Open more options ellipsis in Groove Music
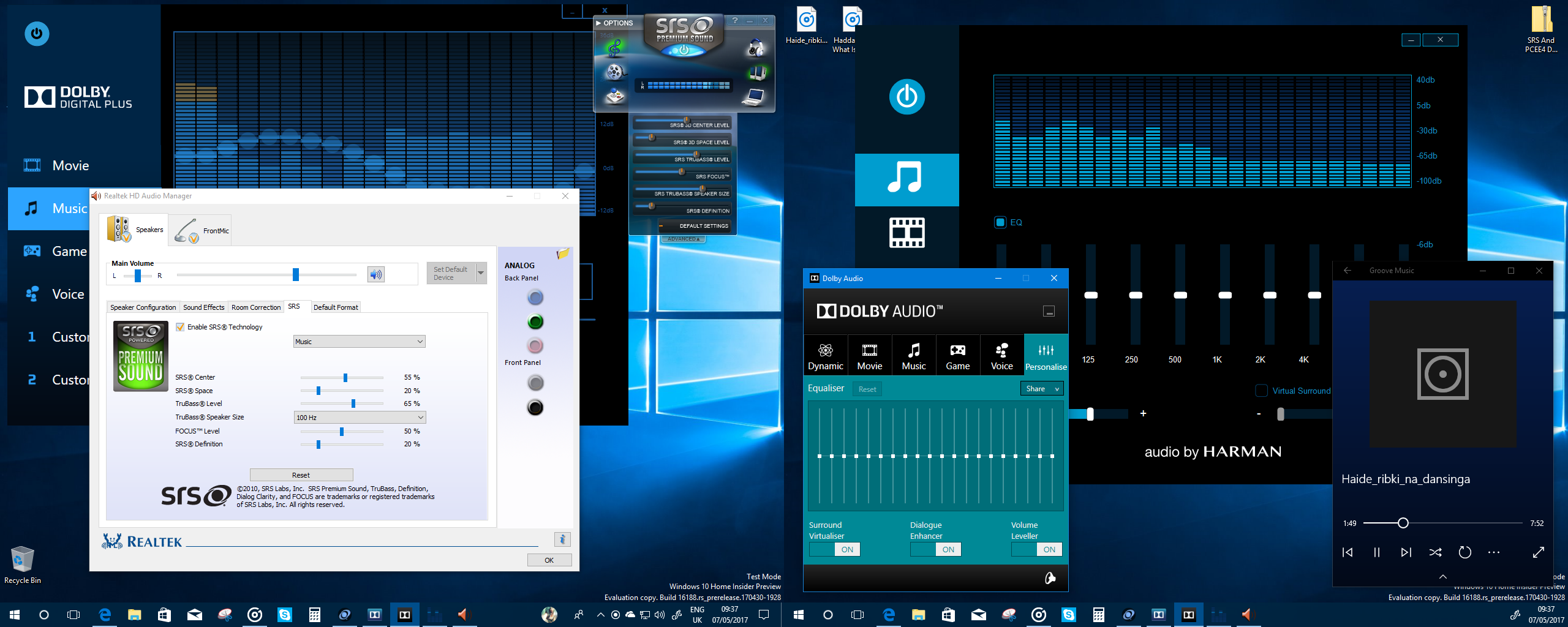The width and height of the screenshot is (1568, 627). coord(1494,552)
